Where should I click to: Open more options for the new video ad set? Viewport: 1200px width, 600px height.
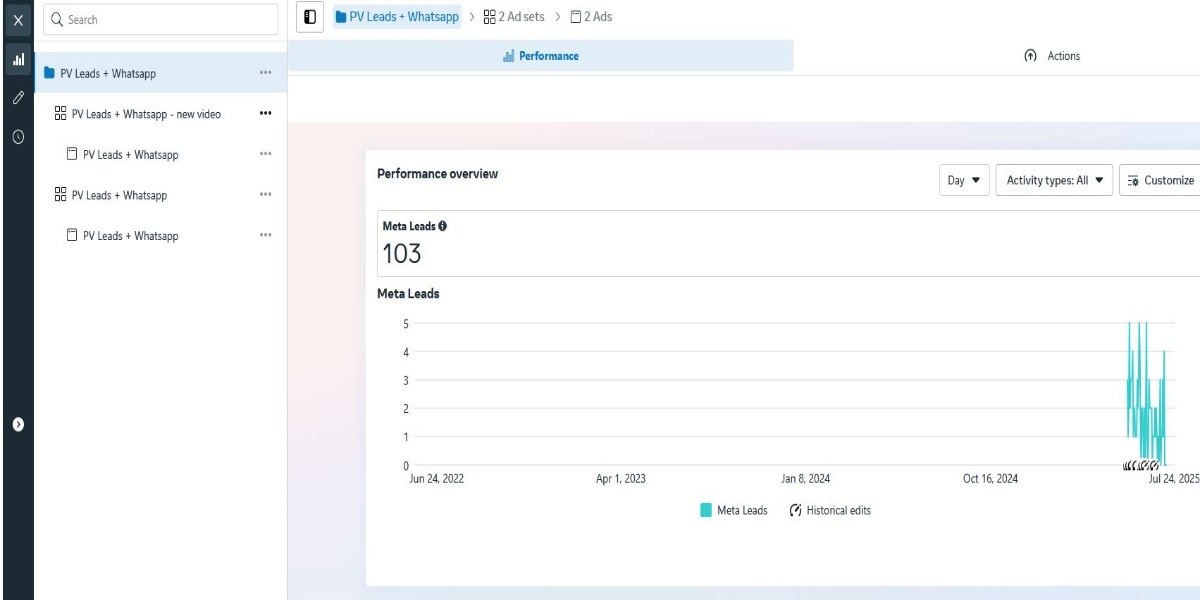pos(265,114)
